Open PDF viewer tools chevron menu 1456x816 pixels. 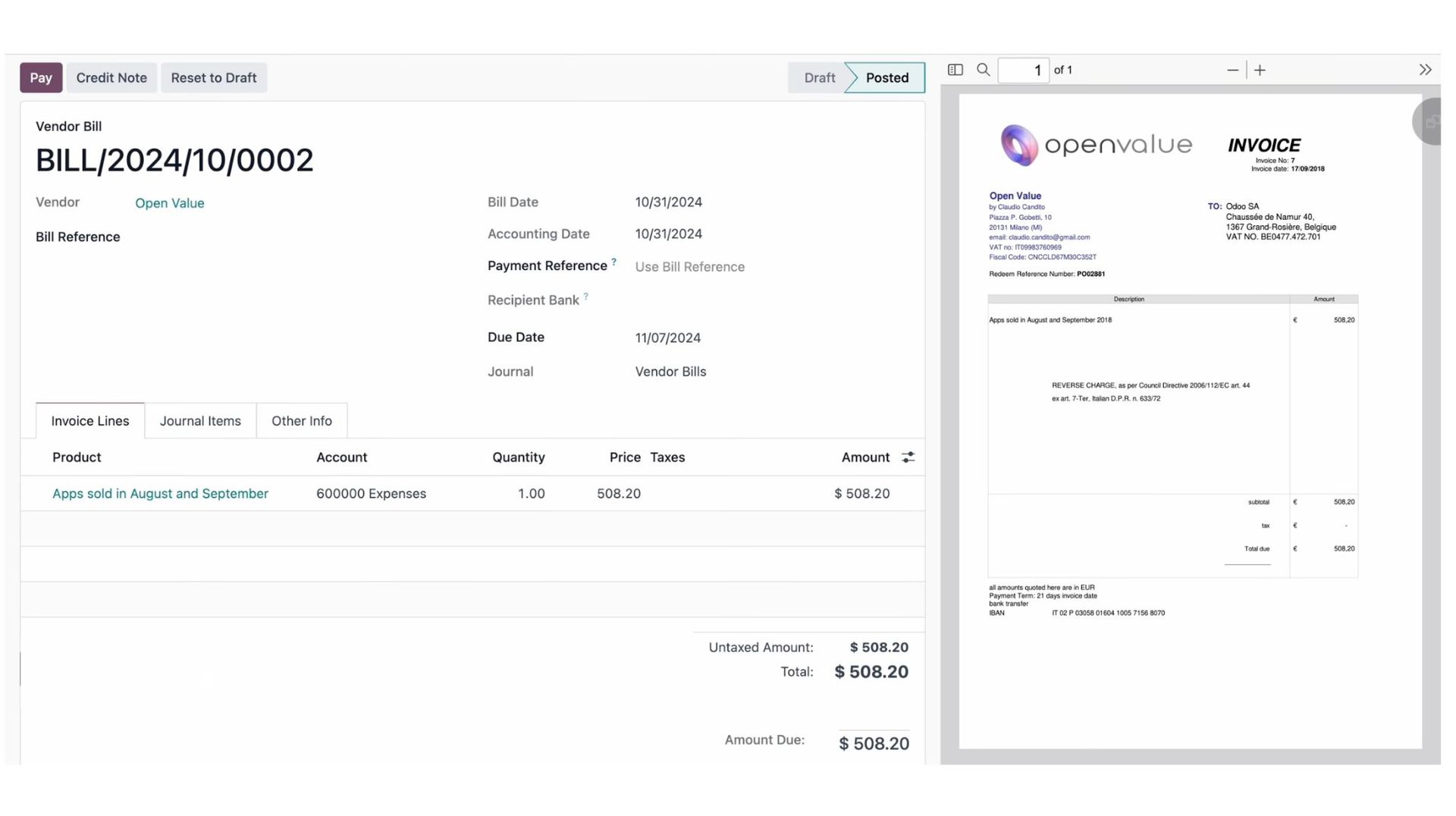coord(1425,70)
